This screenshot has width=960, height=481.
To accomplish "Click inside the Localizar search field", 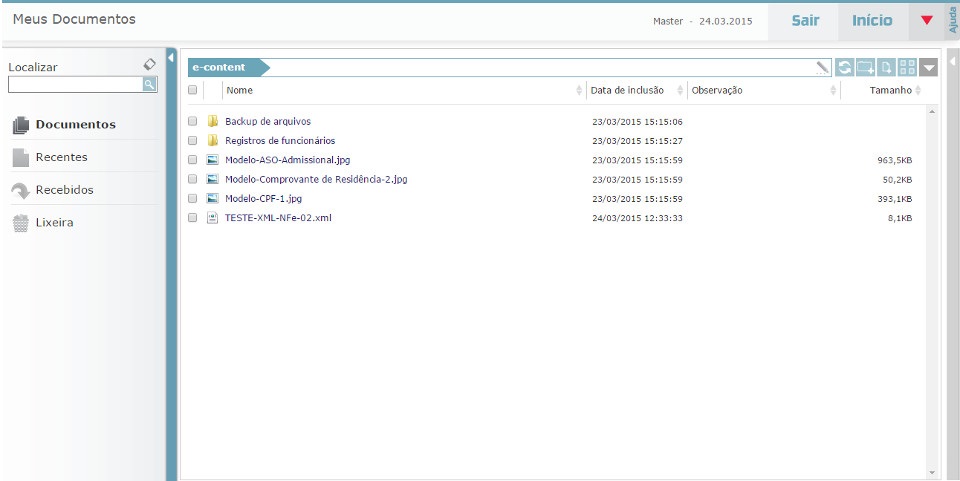I will pyautogui.click(x=75, y=85).
